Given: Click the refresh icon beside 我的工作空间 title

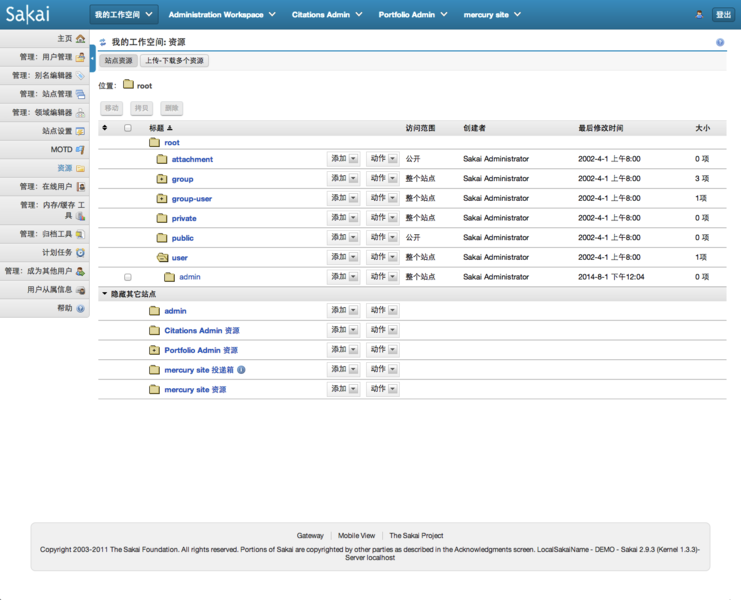Looking at the screenshot, I should click(x=103, y=42).
